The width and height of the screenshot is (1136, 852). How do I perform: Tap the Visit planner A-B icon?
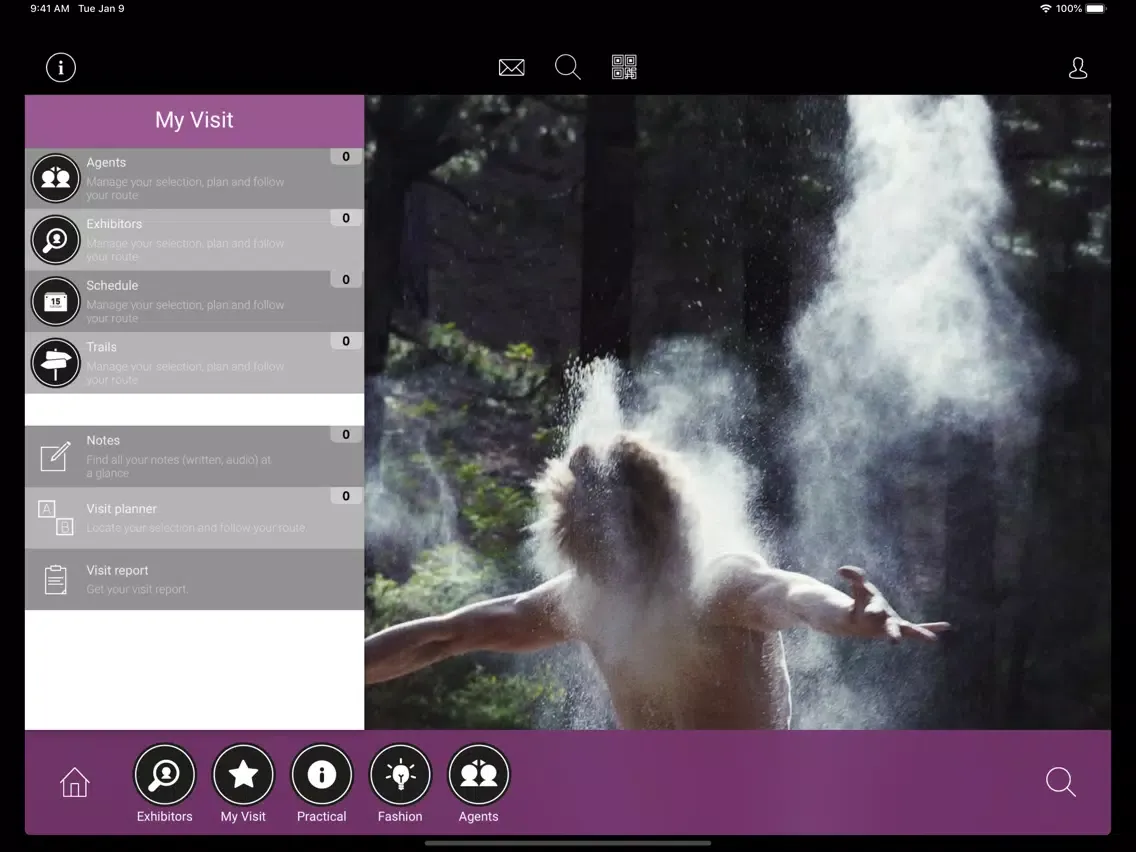click(x=56, y=517)
